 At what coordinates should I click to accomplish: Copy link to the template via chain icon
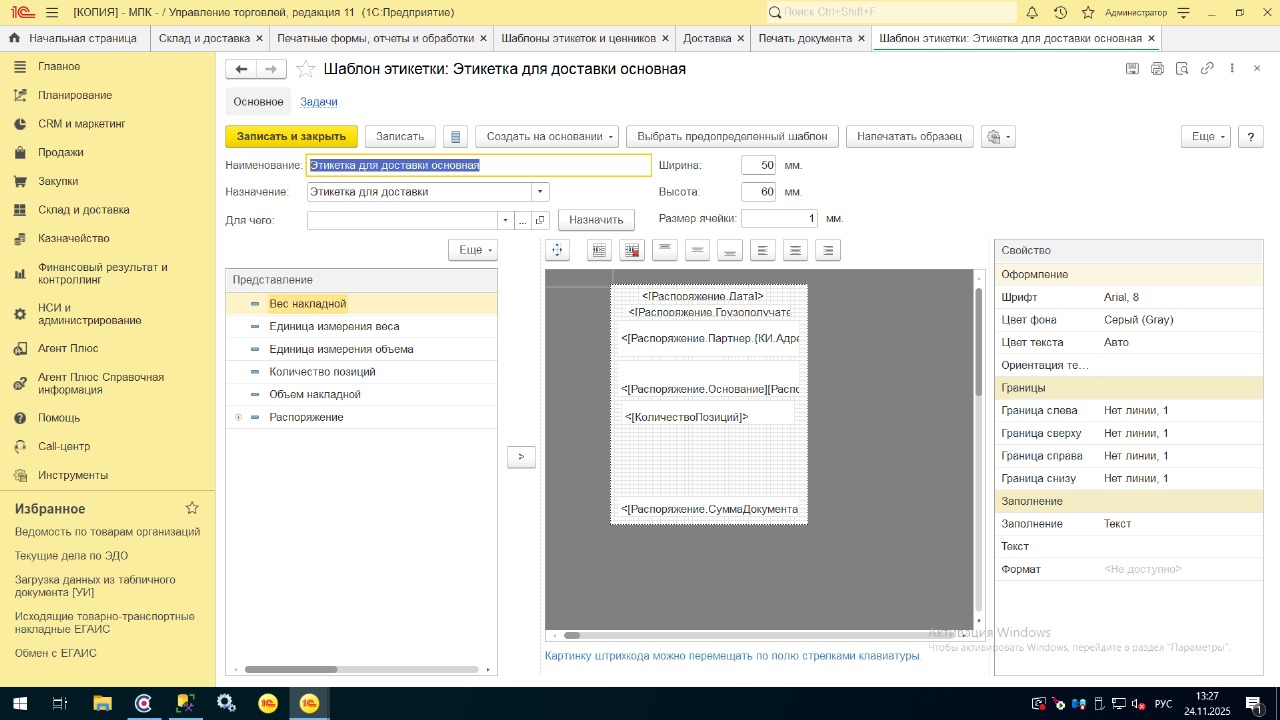click(x=1207, y=69)
